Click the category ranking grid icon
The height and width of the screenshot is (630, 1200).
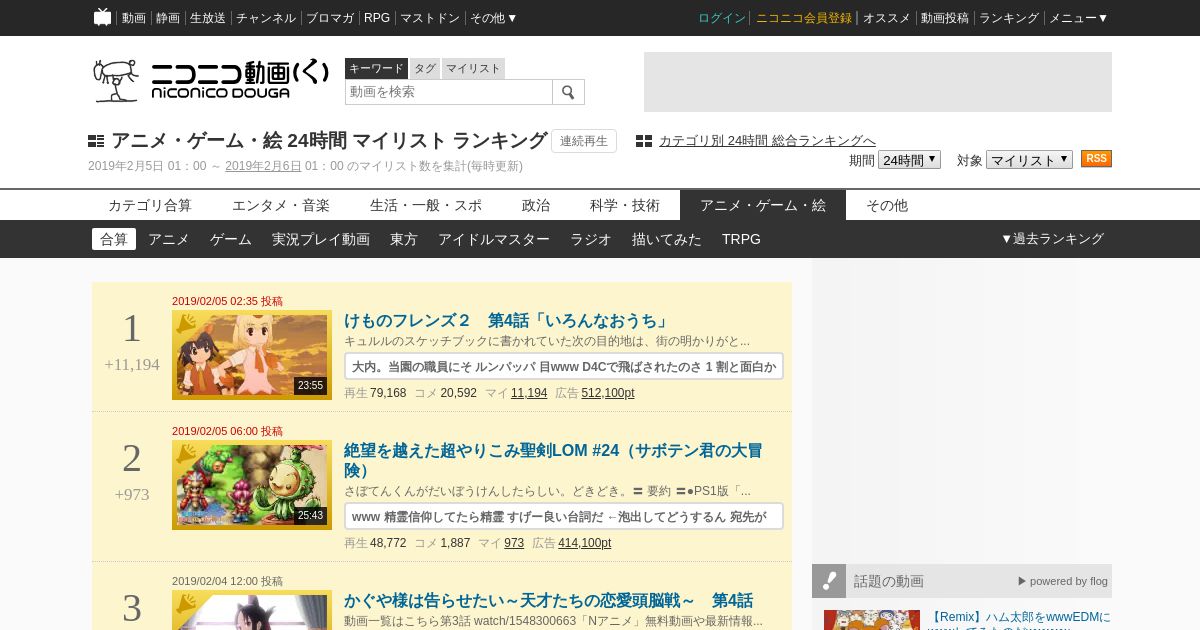coord(644,141)
